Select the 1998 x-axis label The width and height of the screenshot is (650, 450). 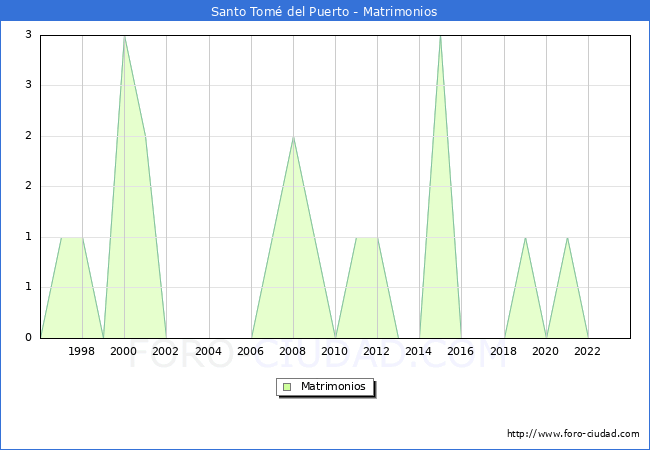pos(81,351)
